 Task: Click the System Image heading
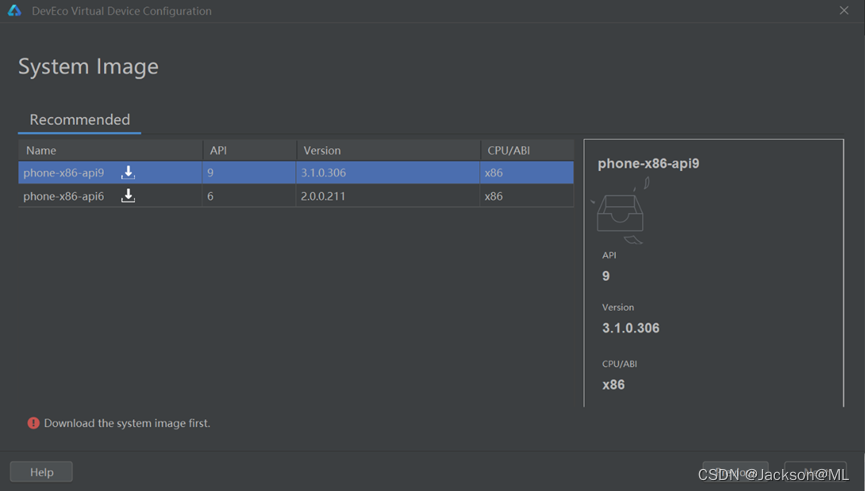88,67
